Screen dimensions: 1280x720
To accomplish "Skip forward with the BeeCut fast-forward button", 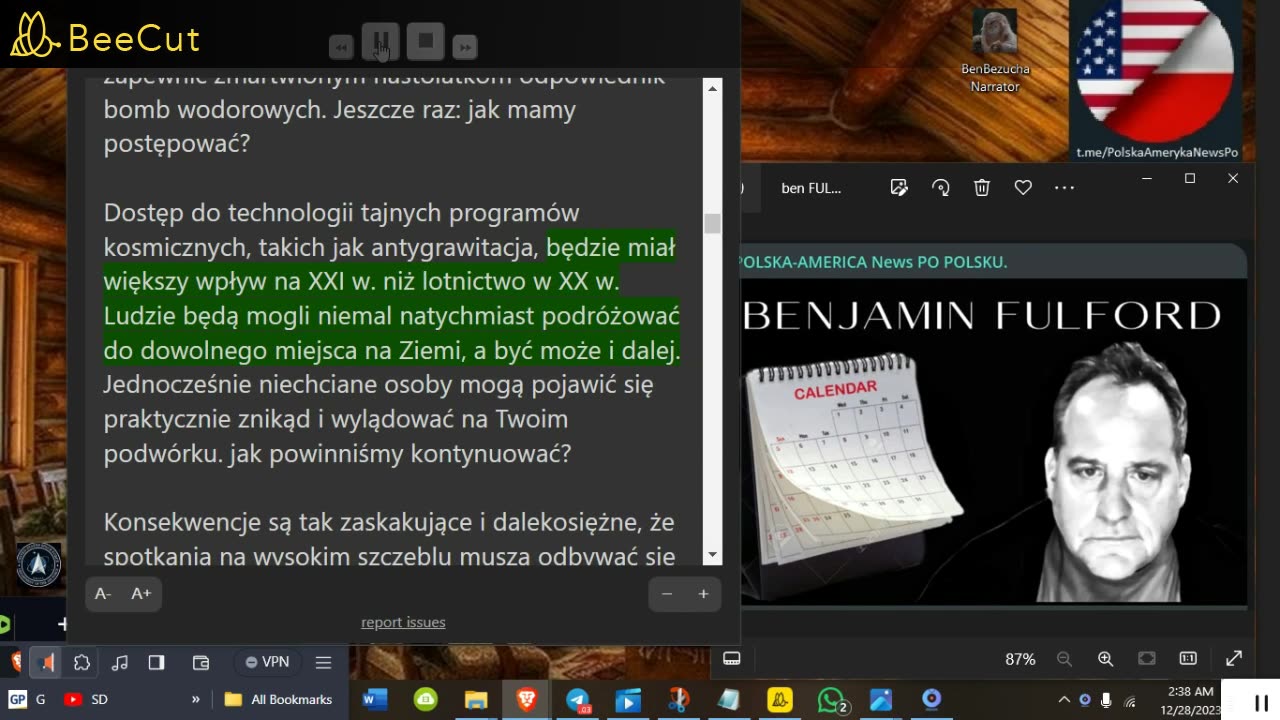I will pos(464,47).
